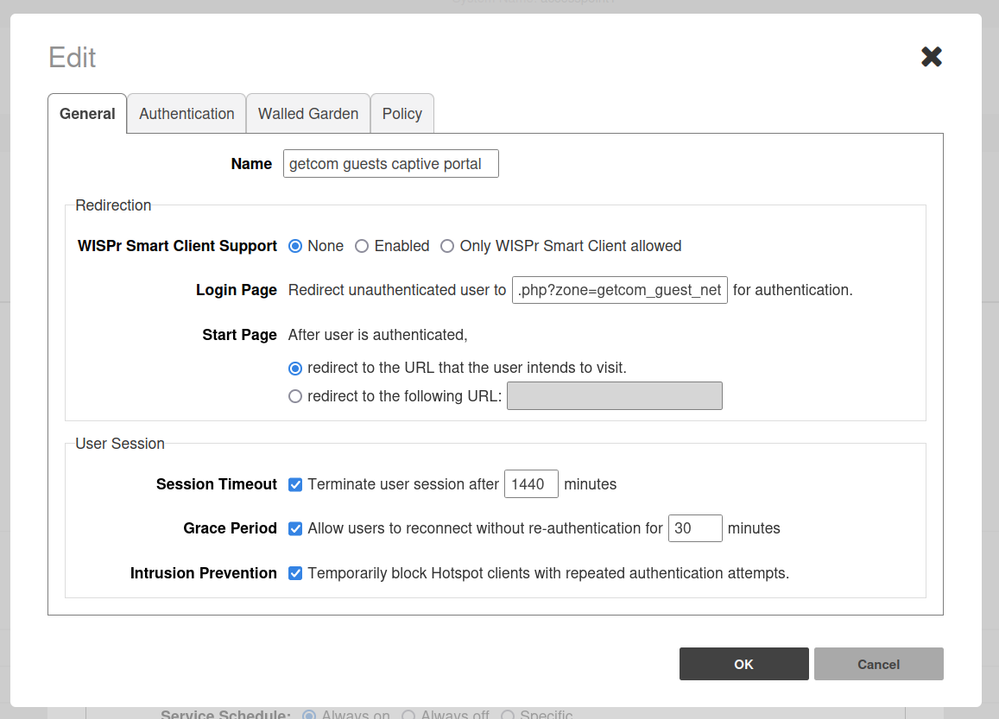The image size is (999, 719).
Task: Click the Start Page custom URL field
Action: 614,396
